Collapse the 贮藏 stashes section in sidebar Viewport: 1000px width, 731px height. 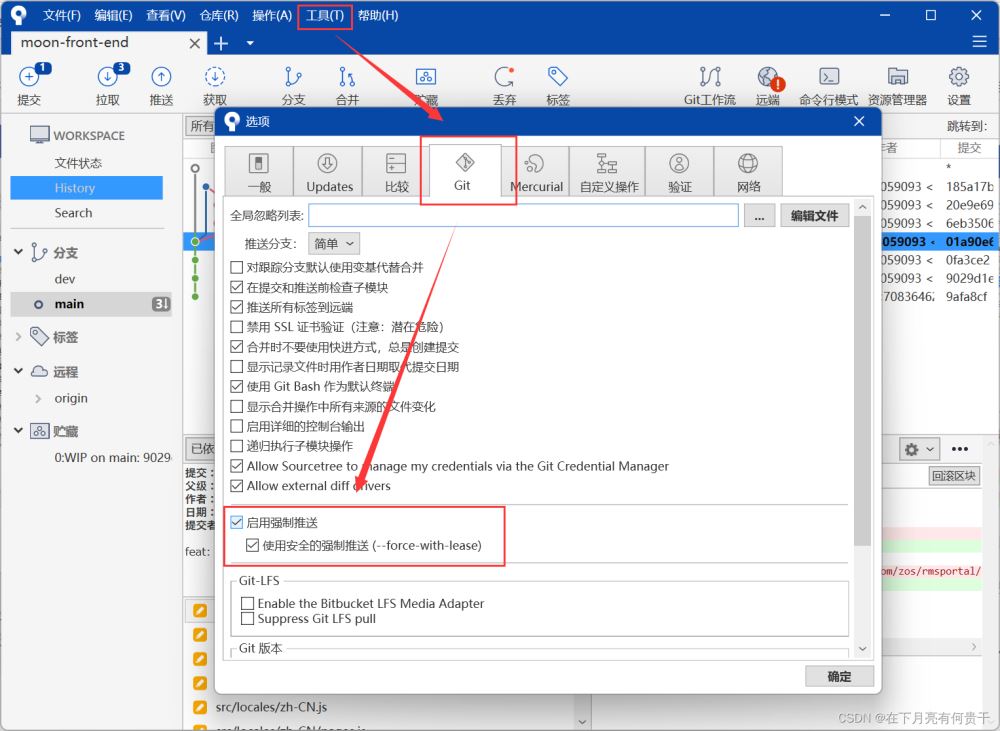[x=18, y=431]
